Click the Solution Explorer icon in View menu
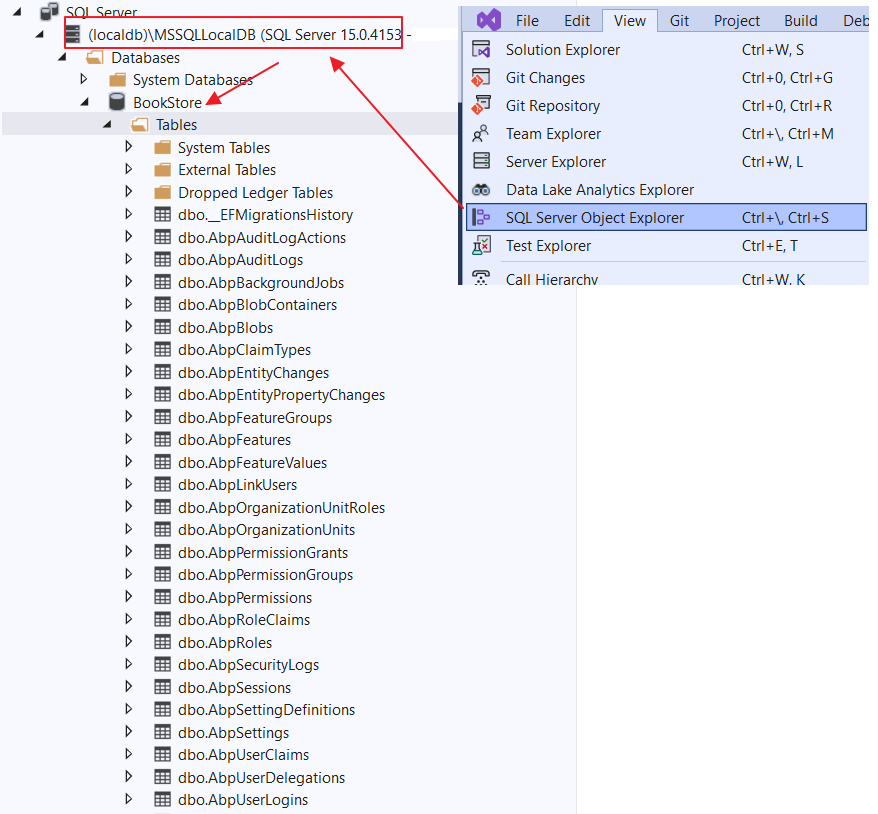The image size is (878, 814). (481, 49)
